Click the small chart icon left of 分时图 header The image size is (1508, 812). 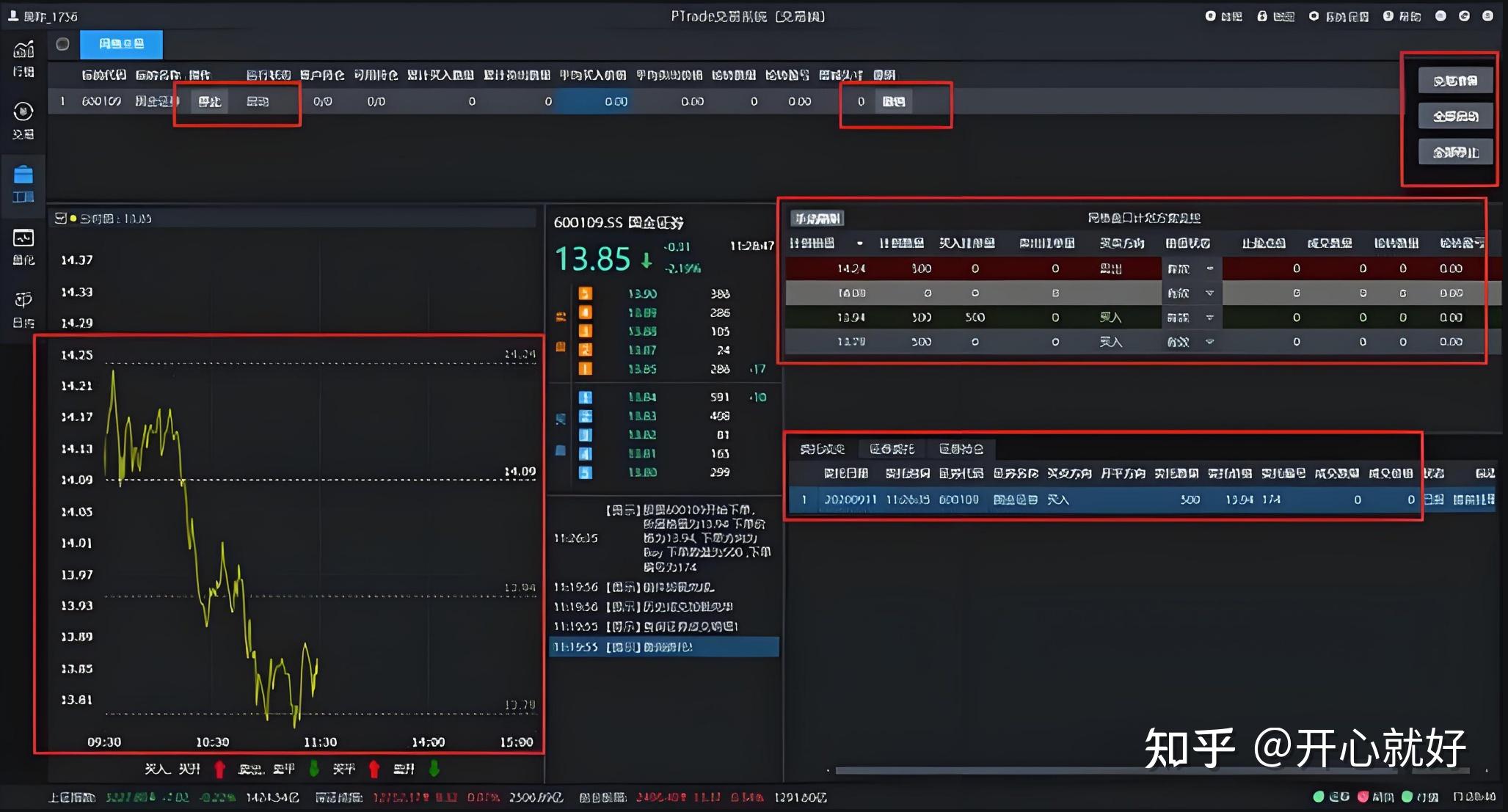click(62, 217)
